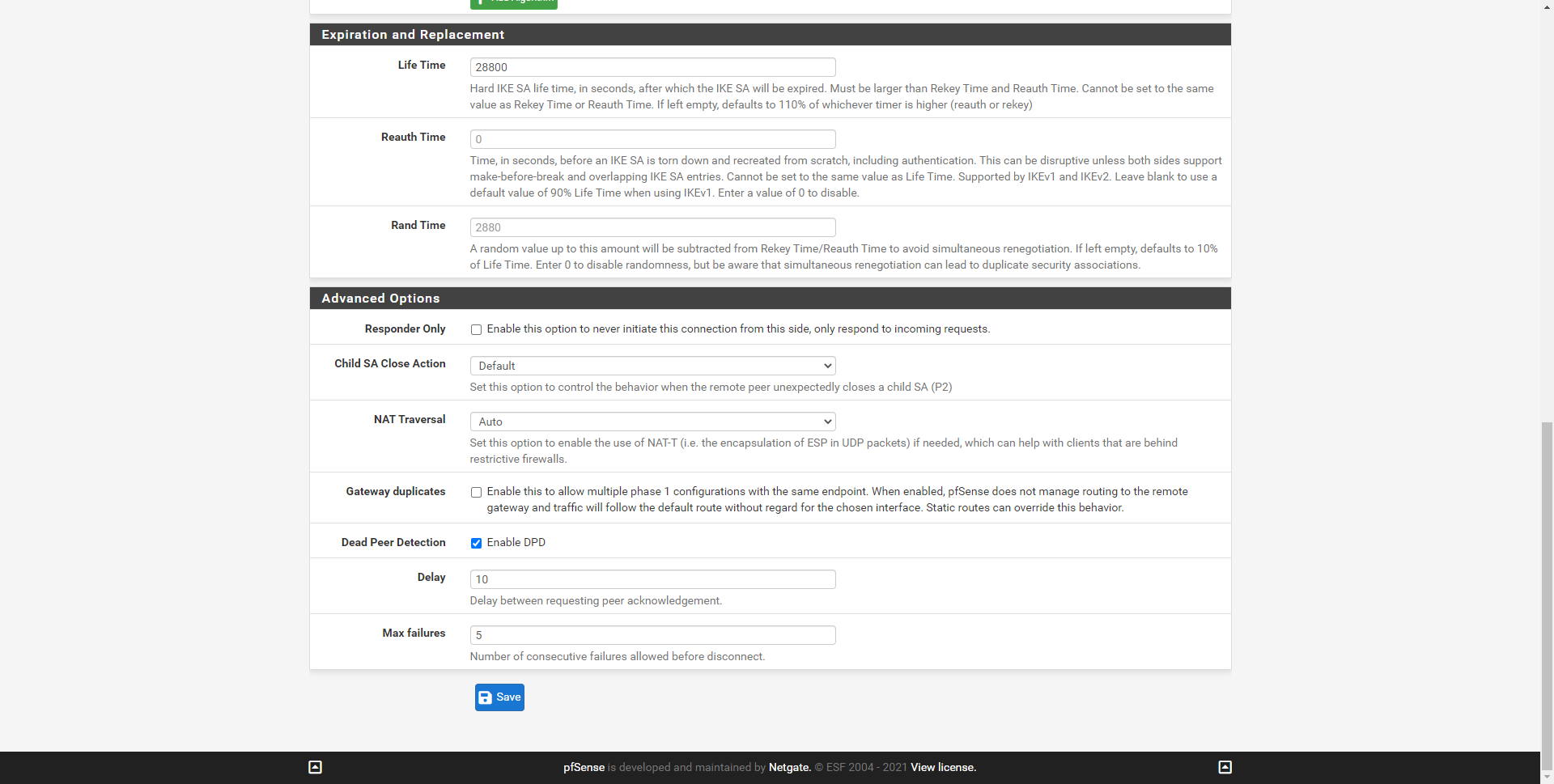Click the Expiration and Replacement section header
The width and height of the screenshot is (1554, 784).
(770, 35)
